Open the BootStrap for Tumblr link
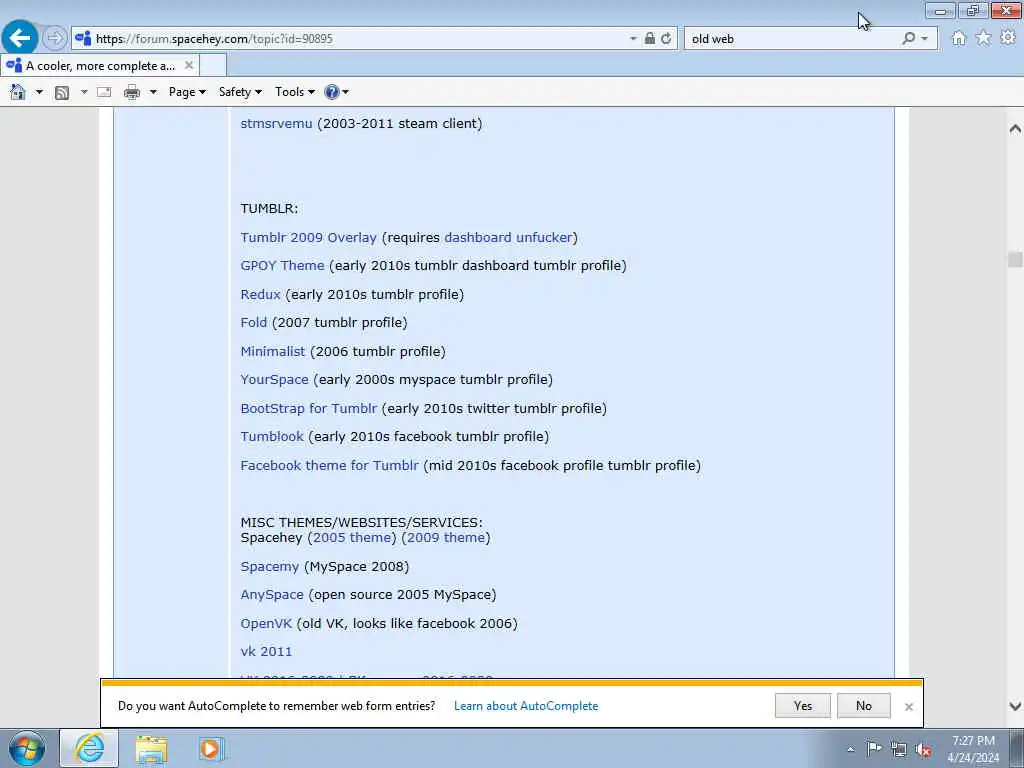Image resolution: width=1024 pixels, height=768 pixels. point(308,408)
